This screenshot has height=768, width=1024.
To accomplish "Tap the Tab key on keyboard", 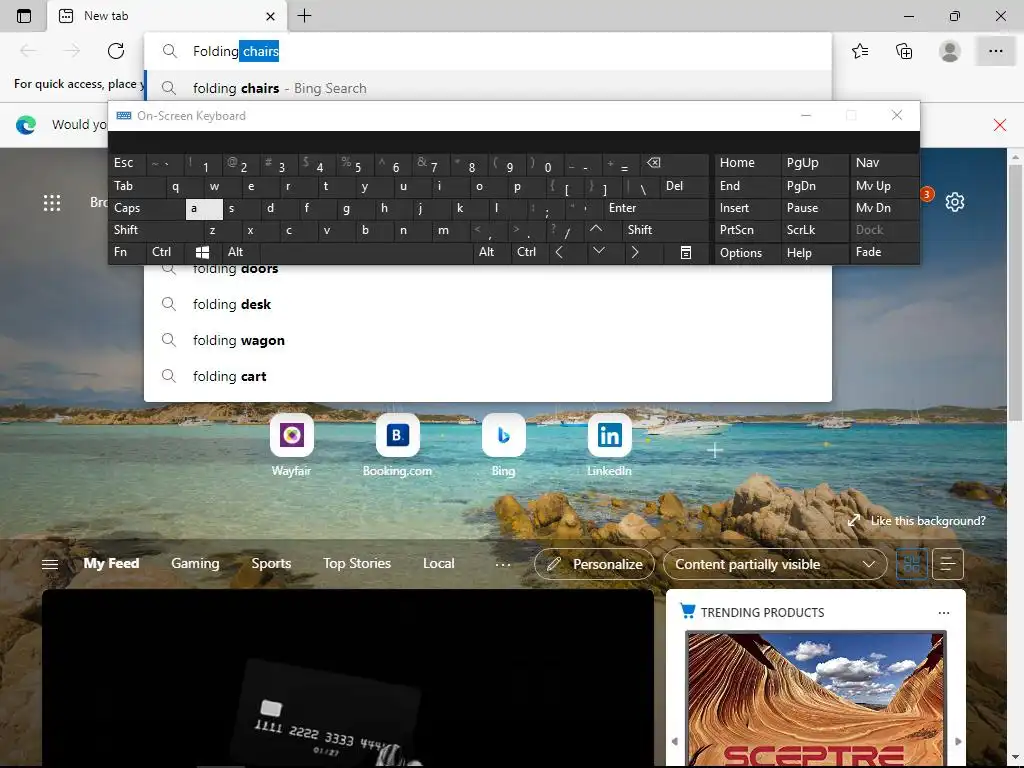I will tap(137, 186).
